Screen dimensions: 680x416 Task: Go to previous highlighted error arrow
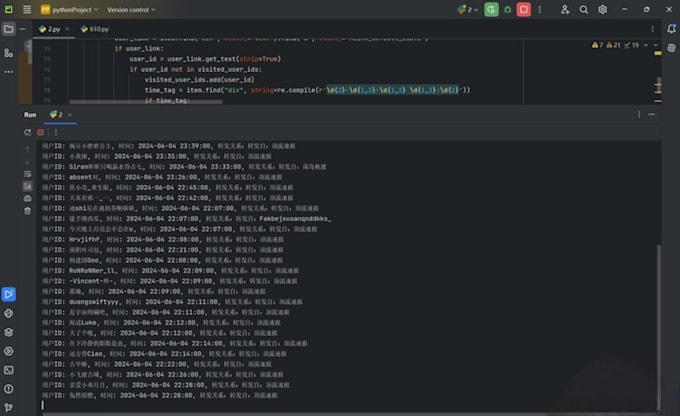[646, 45]
